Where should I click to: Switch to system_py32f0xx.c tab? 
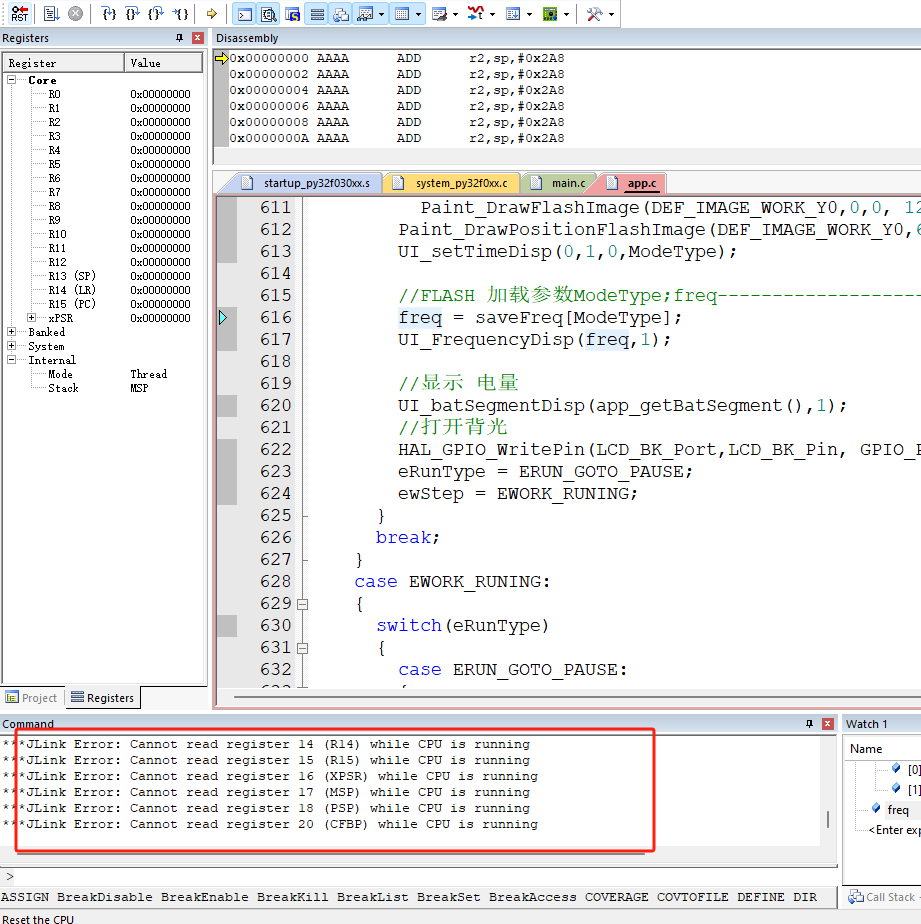point(451,183)
